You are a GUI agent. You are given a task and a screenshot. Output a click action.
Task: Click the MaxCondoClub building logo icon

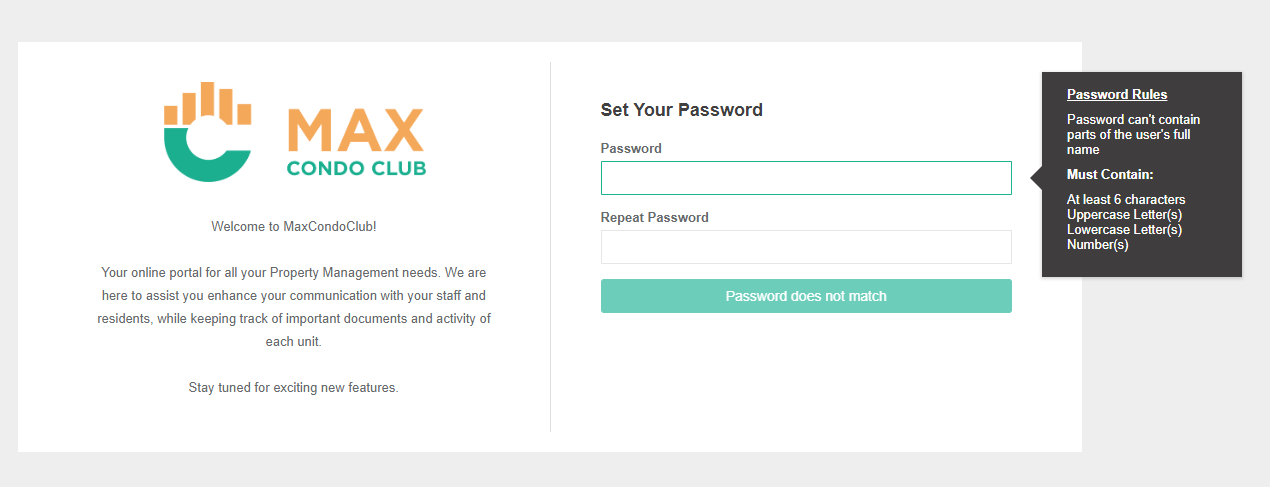pyautogui.click(x=207, y=132)
